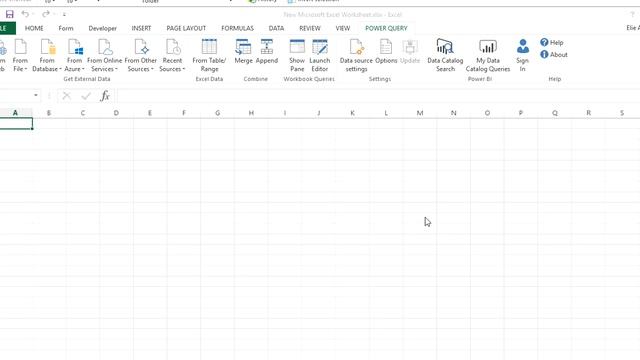This screenshot has height=360, width=640.
Task: Switch to the Form tab
Action: tap(66, 28)
